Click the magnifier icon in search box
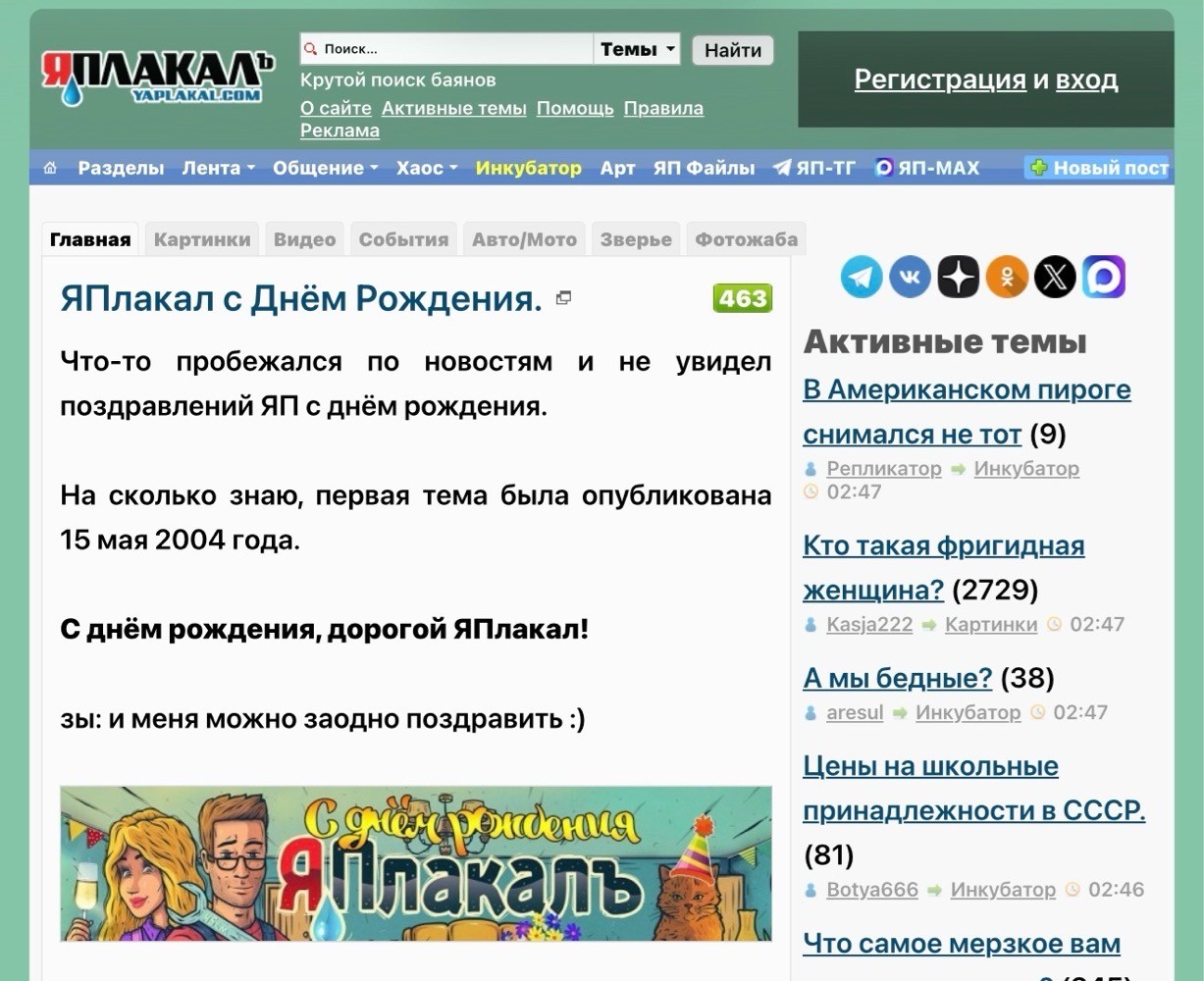The width and height of the screenshot is (1204, 981). (310, 49)
